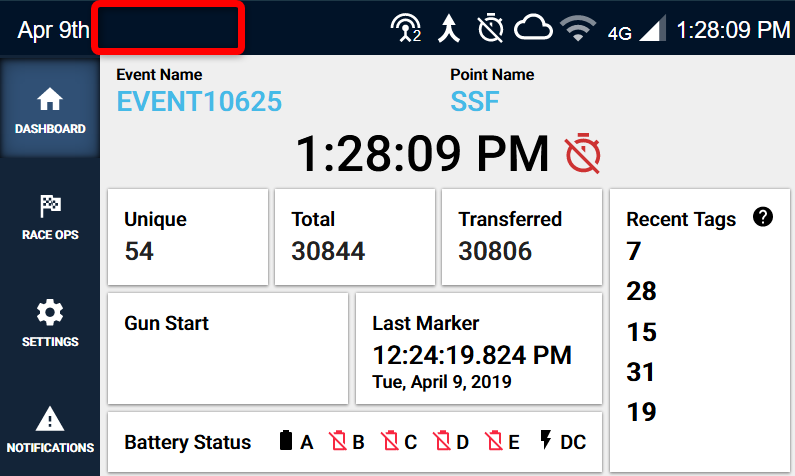Click Last Marker time 12:24:19.824 PM
Viewport: 795px width, 476px height.
click(x=472, y=355)
